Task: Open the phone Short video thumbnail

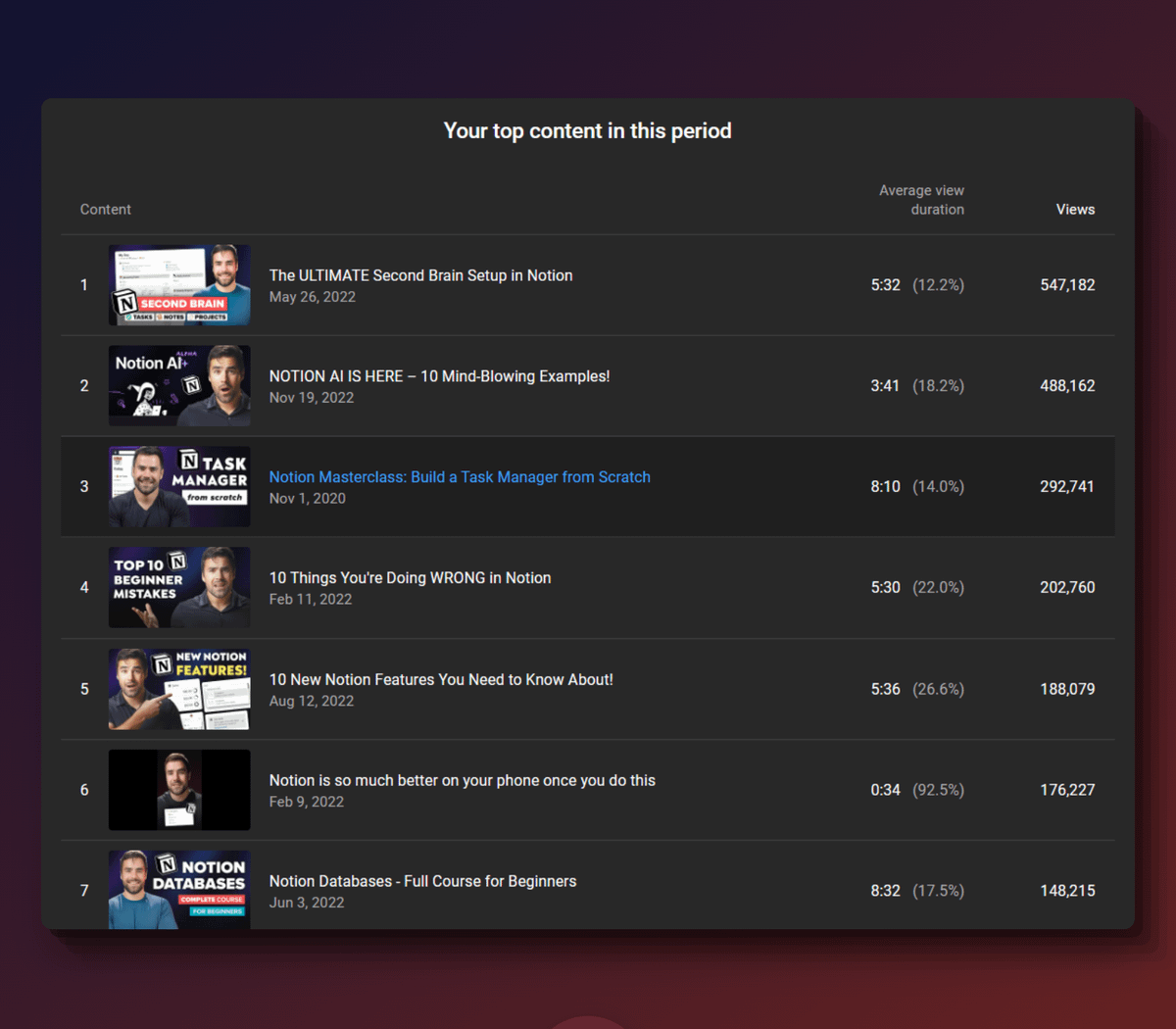Action: [179, 790]
